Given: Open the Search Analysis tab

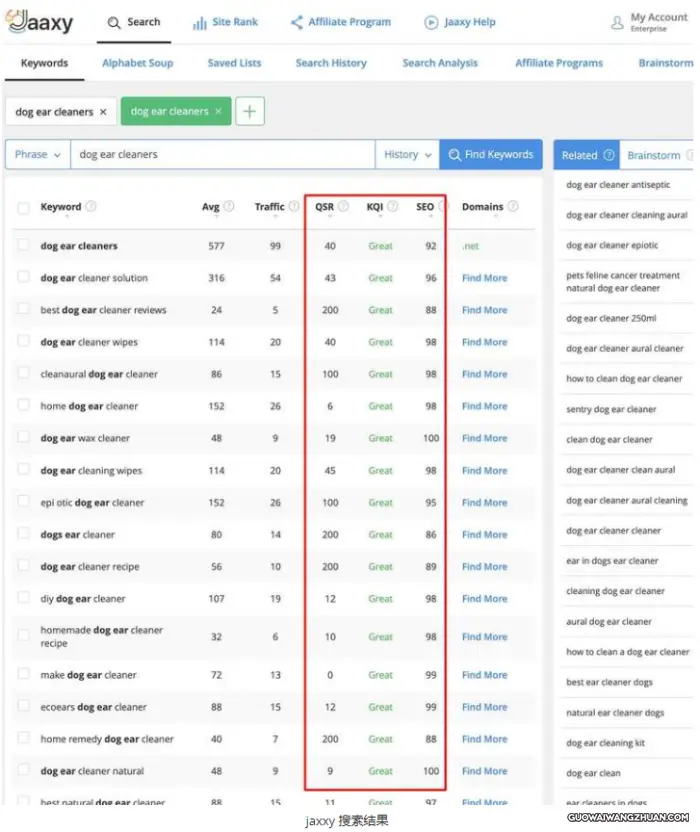Looking at the screenshot, I should (440, 63).
